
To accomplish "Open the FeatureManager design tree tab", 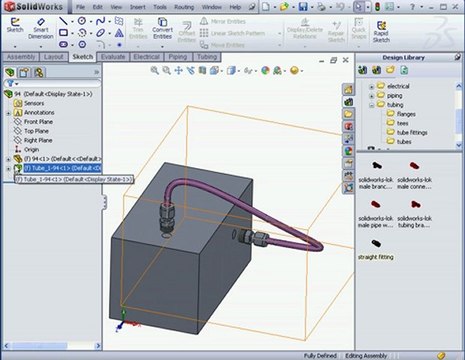I will point(10,72).
